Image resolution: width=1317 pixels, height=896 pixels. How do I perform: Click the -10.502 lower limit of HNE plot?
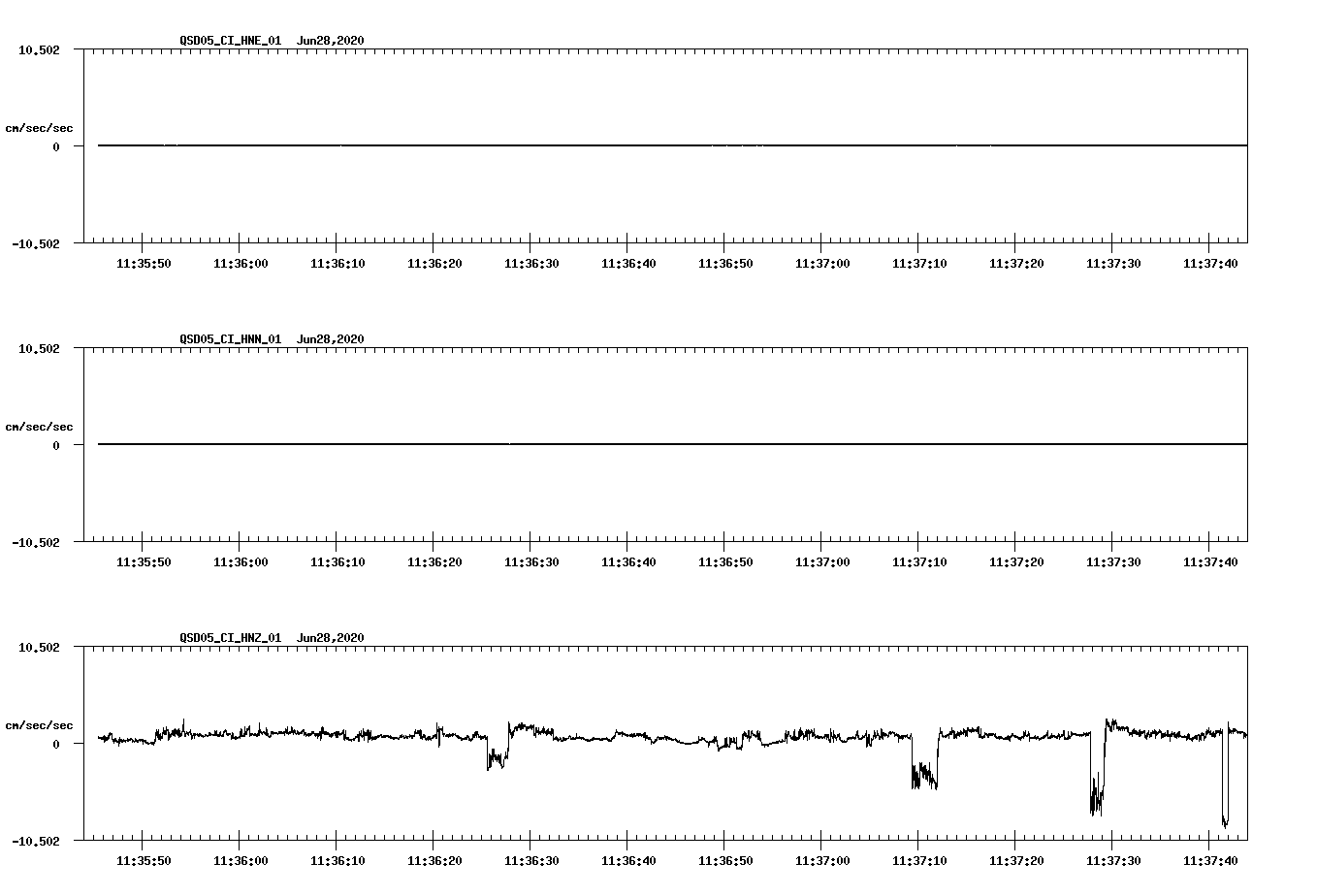pyautogui.click(x=36, y=243)
